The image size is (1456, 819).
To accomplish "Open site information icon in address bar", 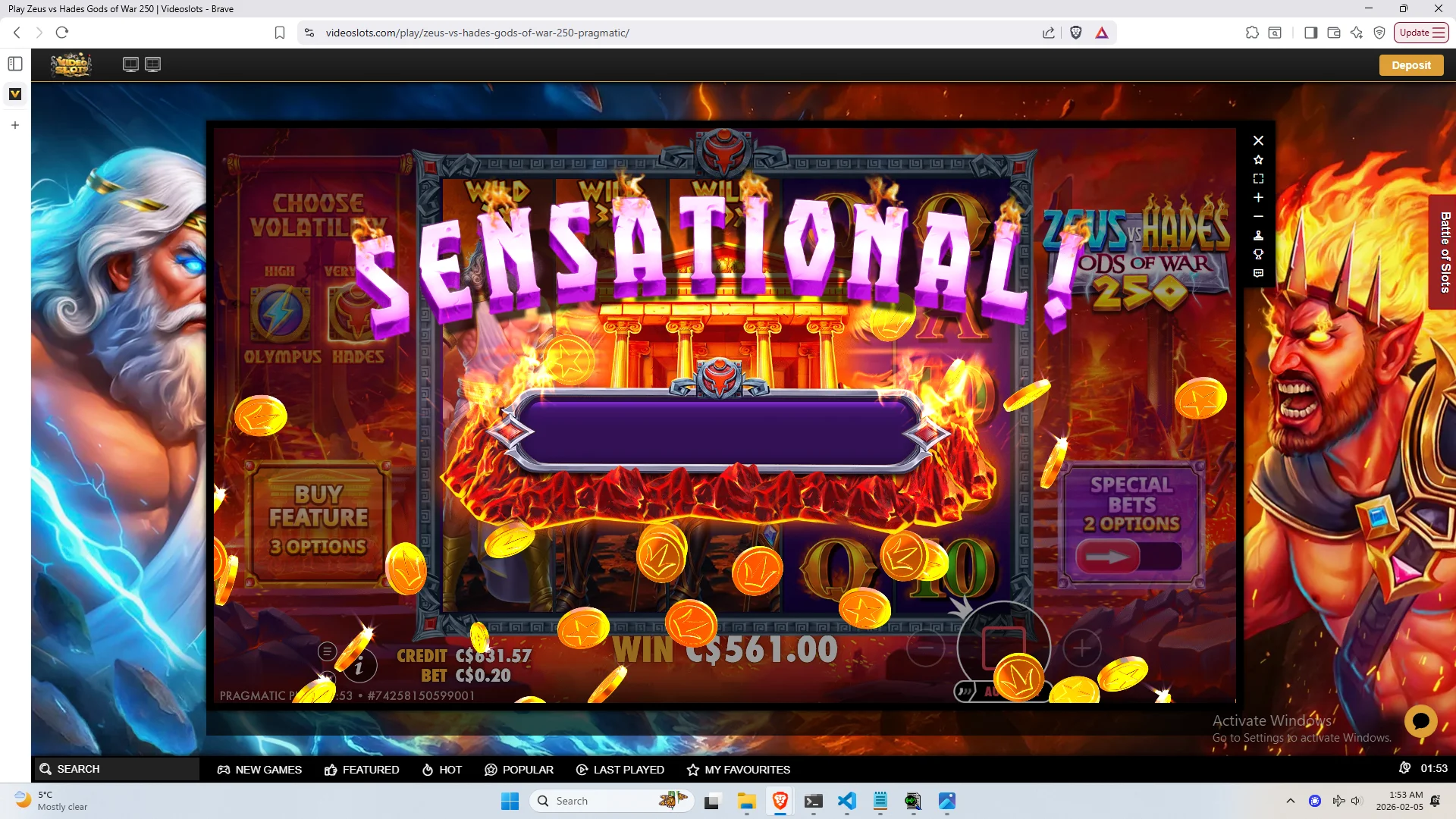I will 309,33.
